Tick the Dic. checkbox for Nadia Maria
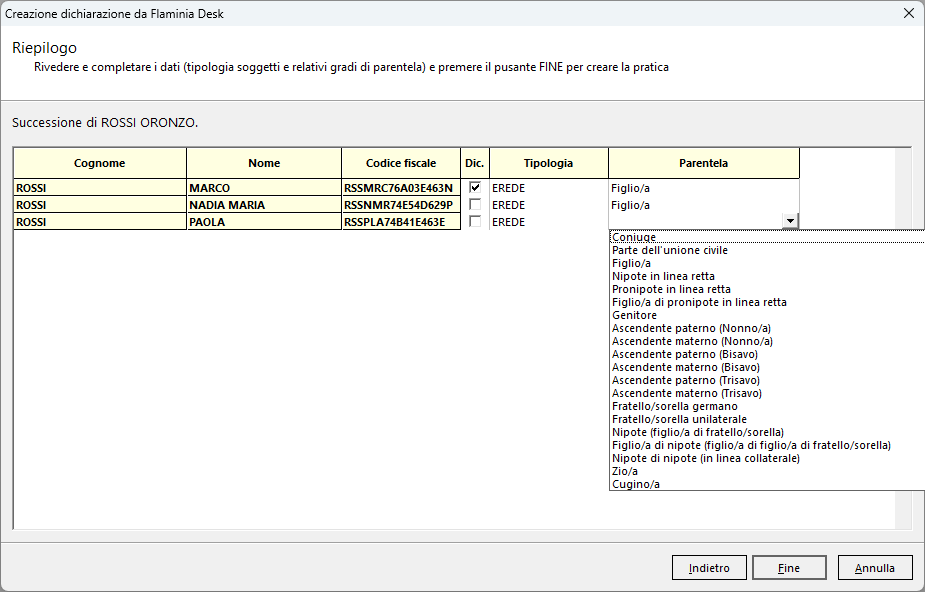925x592 pixels. click(475, 205)
